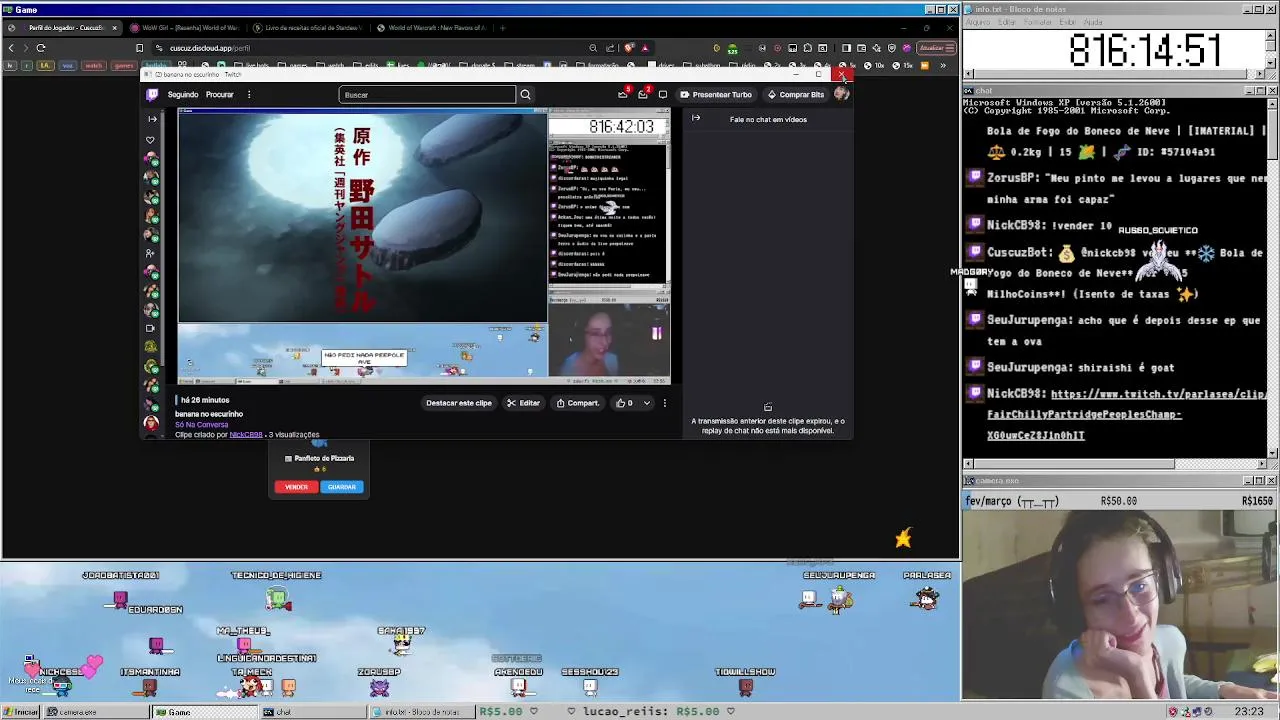This screenshot has height=720, width=1280.
Task: Click the PARLASEA character in the game
Action: click(x=927, y=599)
